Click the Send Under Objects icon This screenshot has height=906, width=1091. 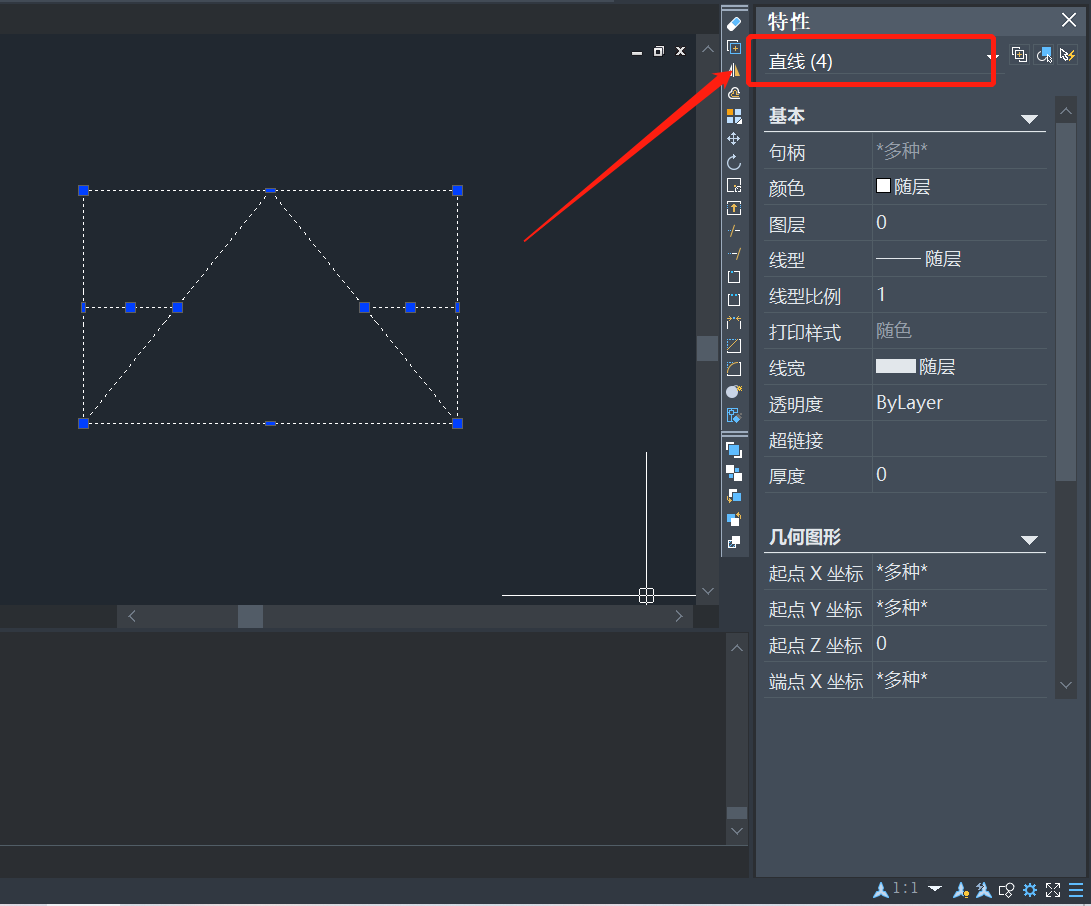point(734,519)
